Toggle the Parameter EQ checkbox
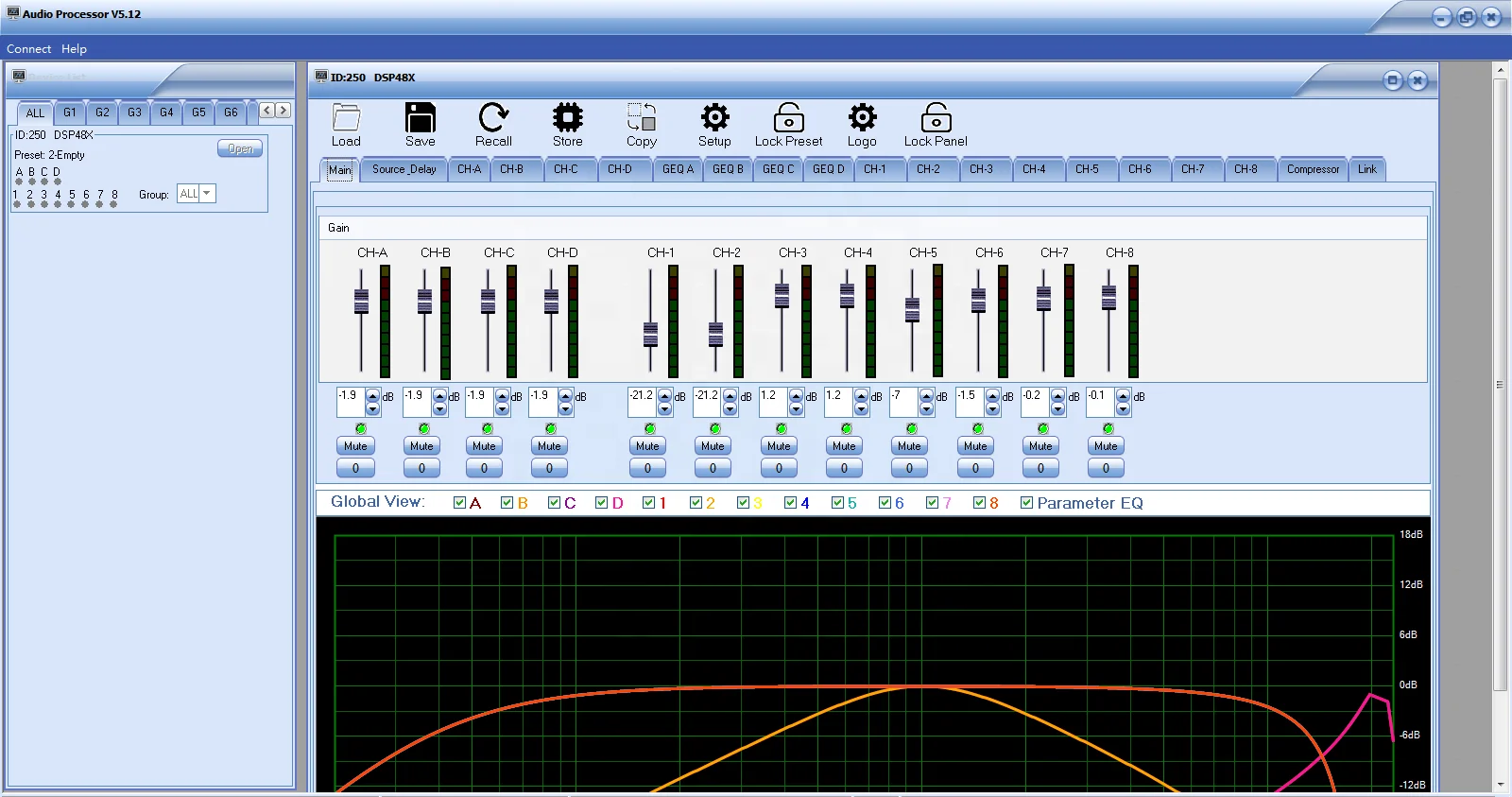1512x797 pixels. 1026,503
